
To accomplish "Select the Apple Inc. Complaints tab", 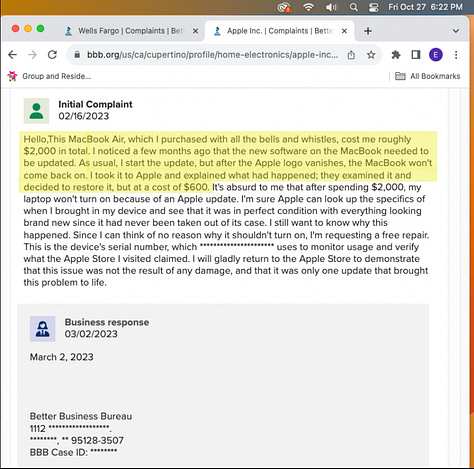I will [280, 31].
